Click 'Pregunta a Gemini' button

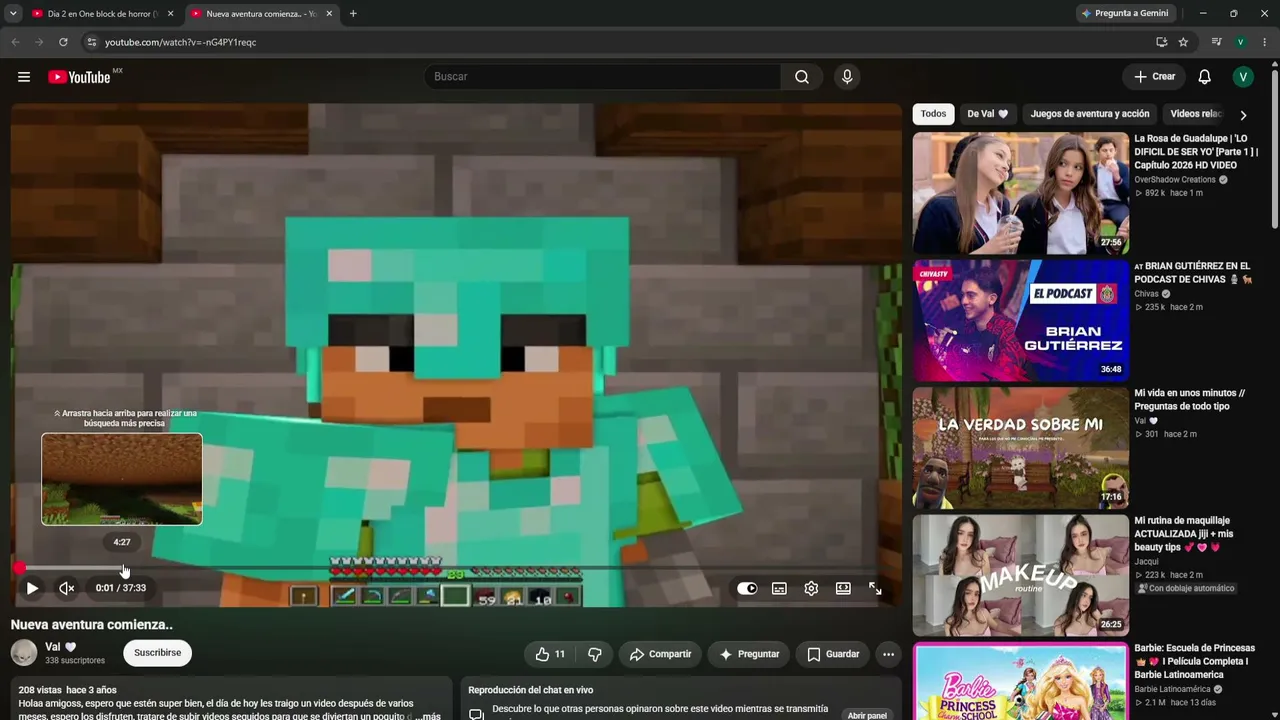[1124, 14]
